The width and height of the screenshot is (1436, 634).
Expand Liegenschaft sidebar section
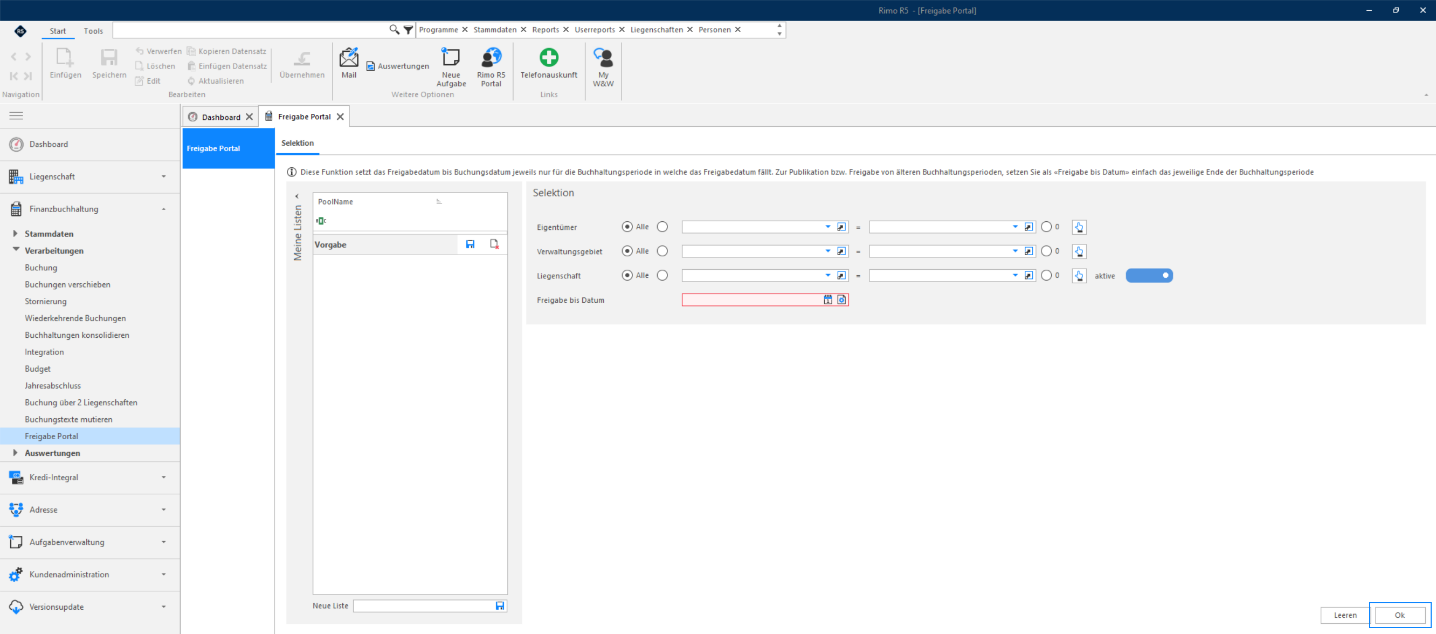[90, 177]
